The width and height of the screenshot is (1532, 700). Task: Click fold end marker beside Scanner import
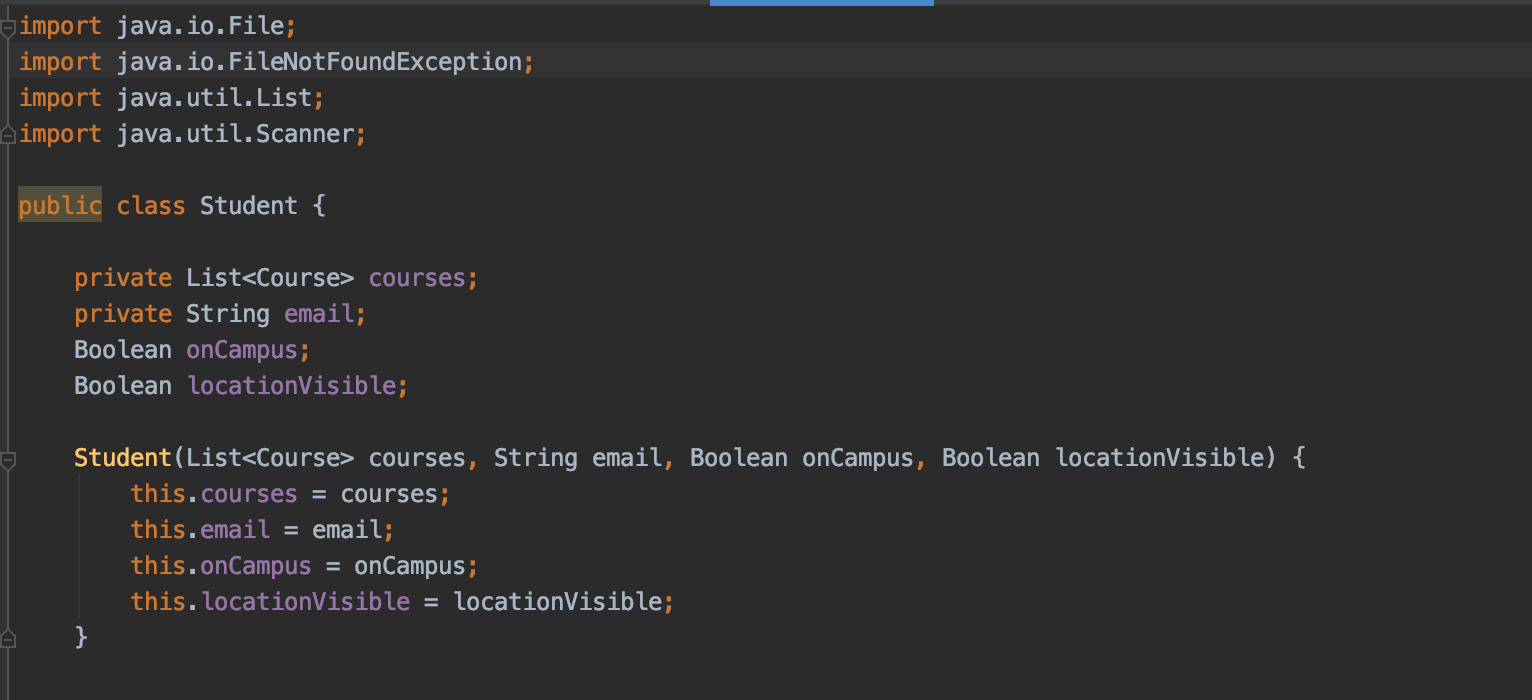8,132
